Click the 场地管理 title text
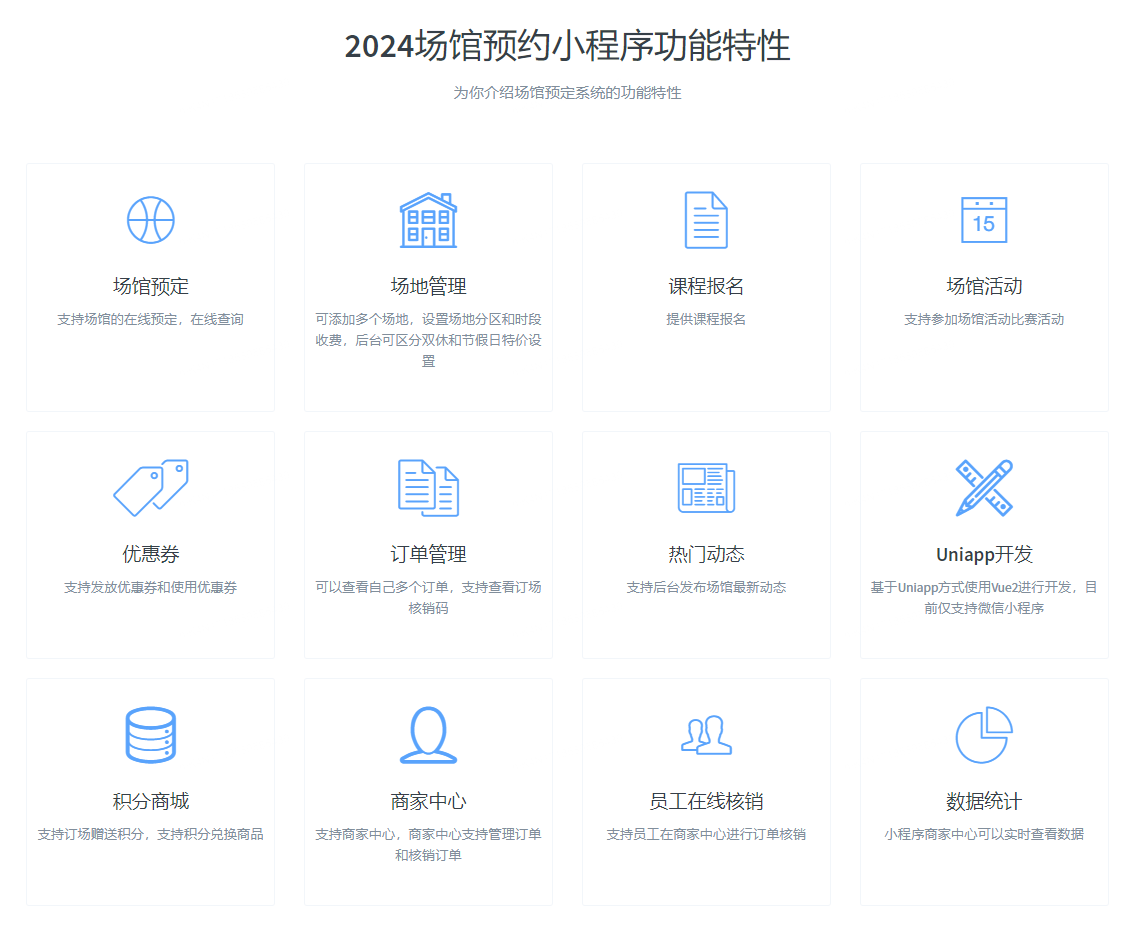This screenshot has width=1132, height=934. (x=428, y=287)
